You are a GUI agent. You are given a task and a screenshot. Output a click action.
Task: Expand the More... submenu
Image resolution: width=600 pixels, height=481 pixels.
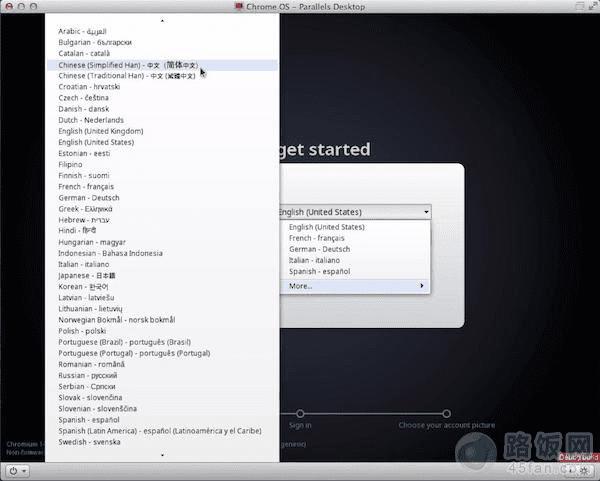pyautogui.click(x=355, y=286)
